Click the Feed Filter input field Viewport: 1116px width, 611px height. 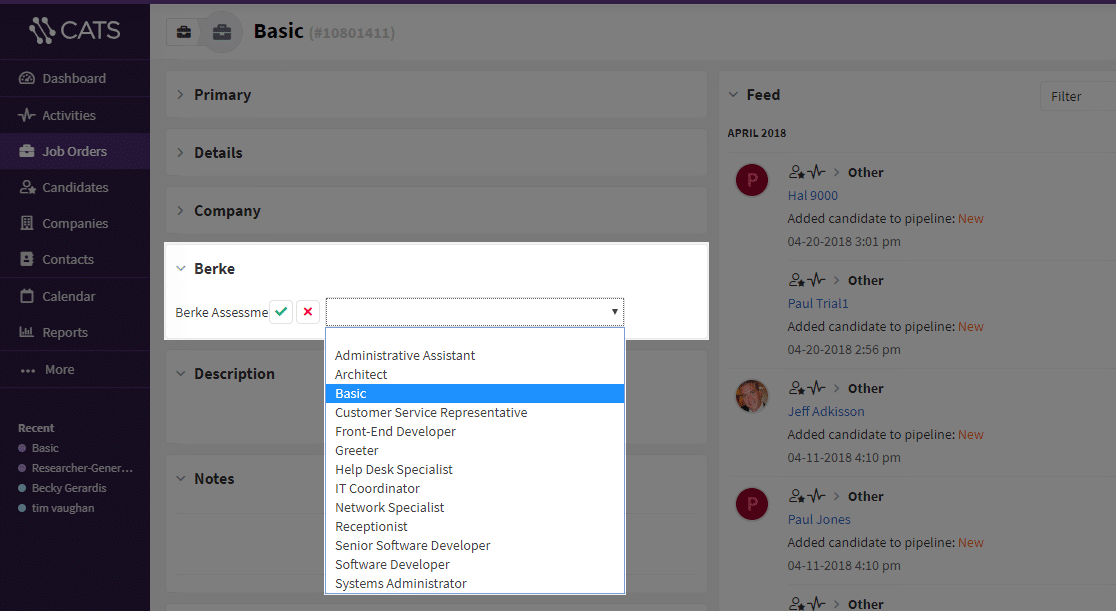pyautogui.click(x=1078, y=96)
